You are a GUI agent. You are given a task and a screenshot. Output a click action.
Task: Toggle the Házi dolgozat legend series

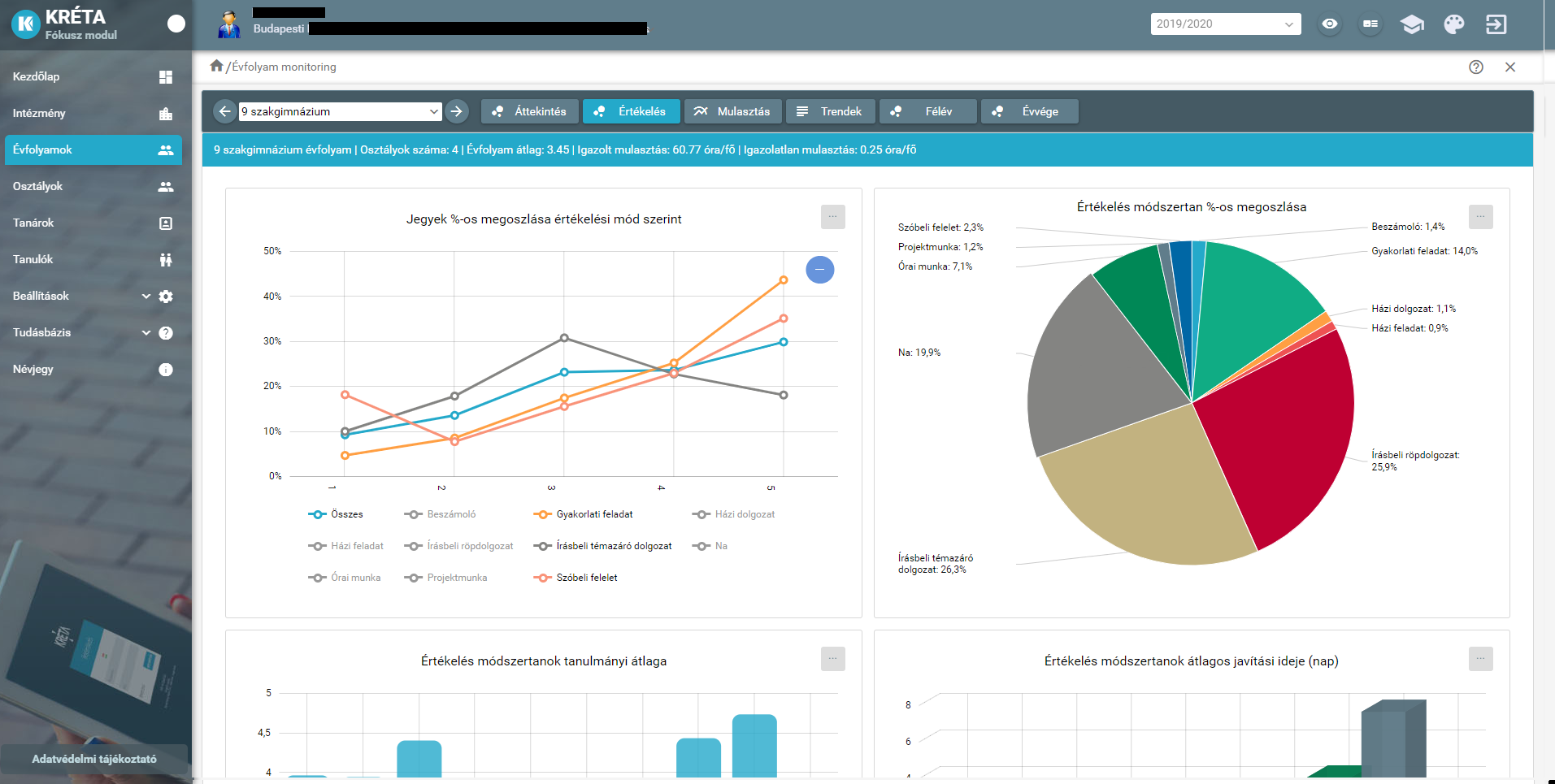(x=733, y=514)
